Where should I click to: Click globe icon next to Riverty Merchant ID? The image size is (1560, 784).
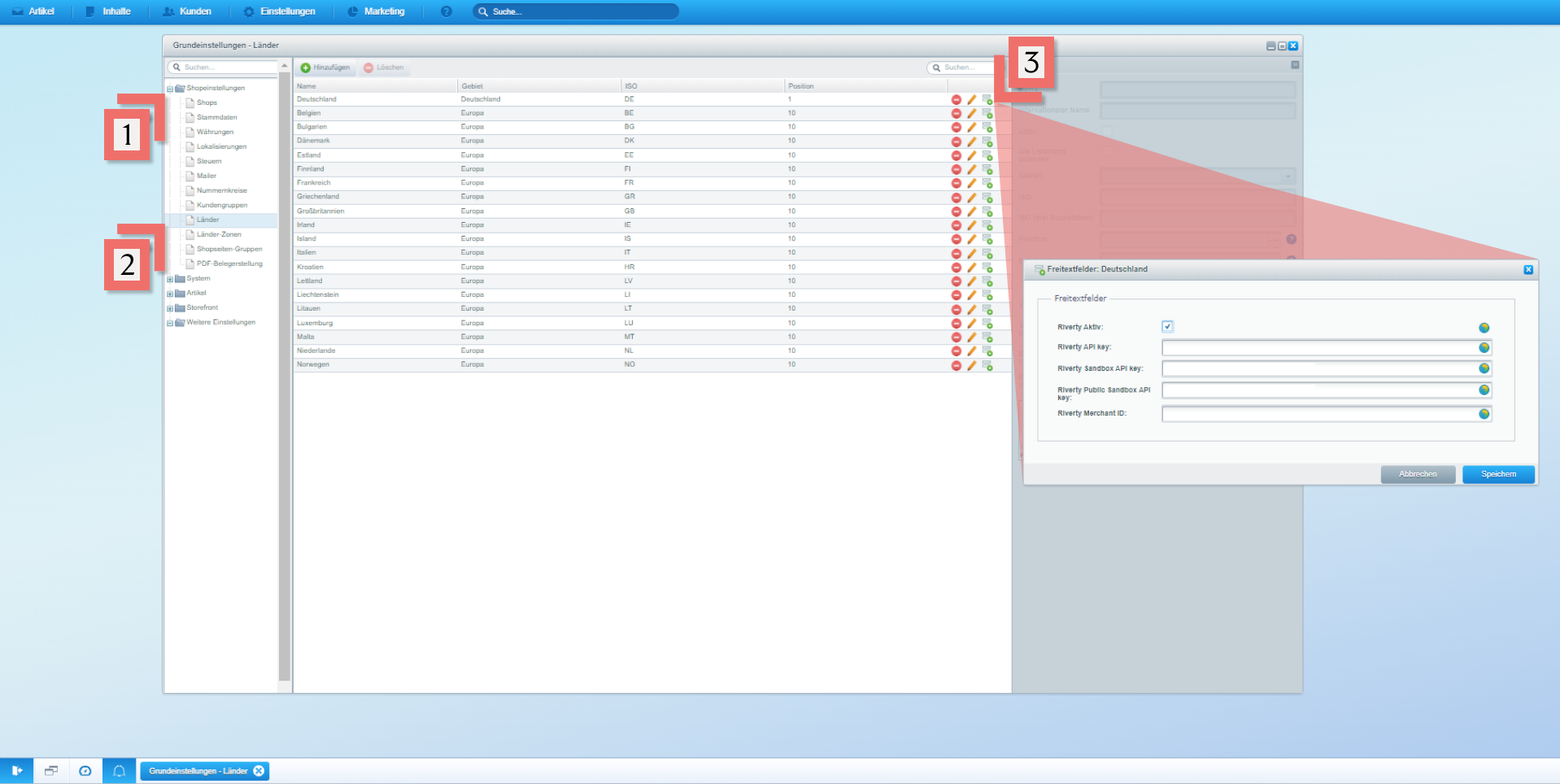click(x=1484, y=415)
